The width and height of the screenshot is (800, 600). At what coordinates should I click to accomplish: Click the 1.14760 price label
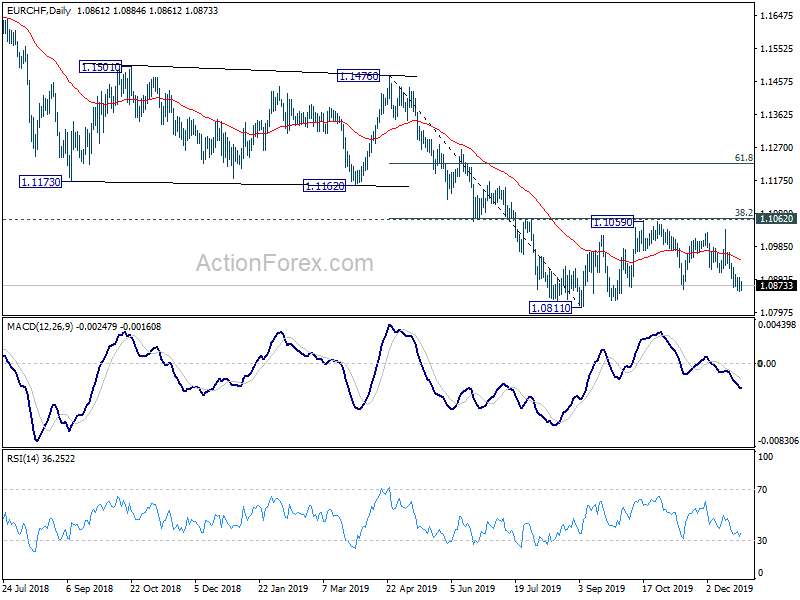(x=359, y=76)
